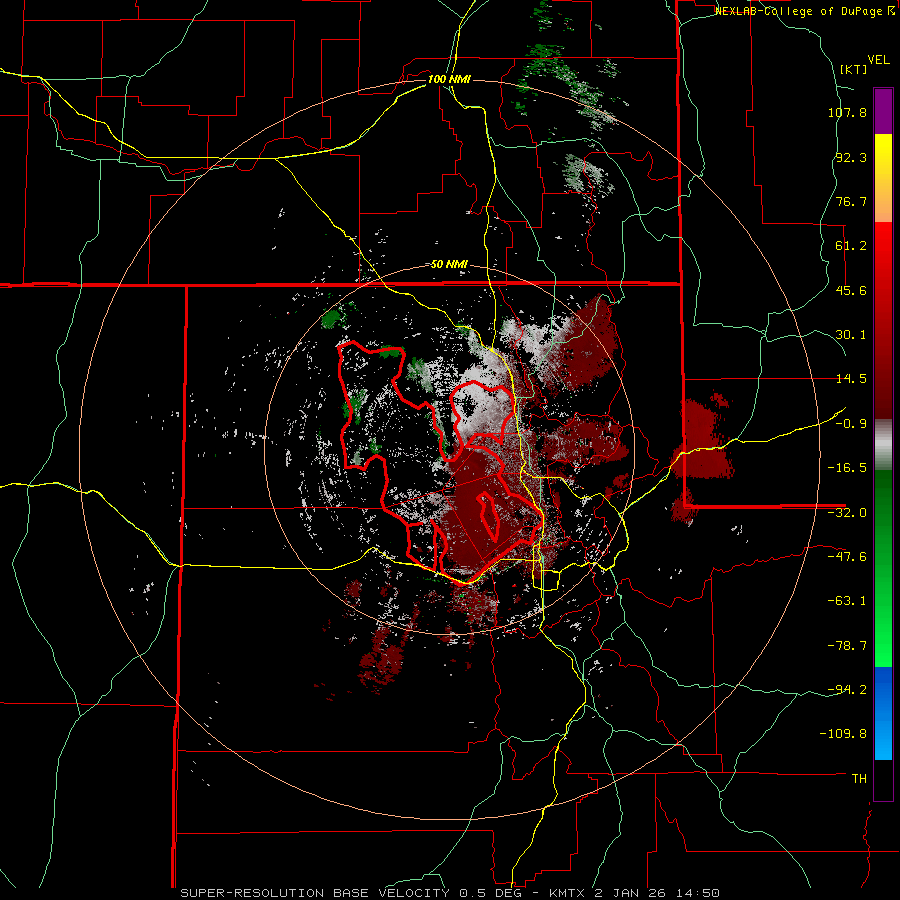Image resolution: width=900 pixels, height=900 pixels.
Task: Select the 14.5 velocity scale value
Action: pos(851,379)
